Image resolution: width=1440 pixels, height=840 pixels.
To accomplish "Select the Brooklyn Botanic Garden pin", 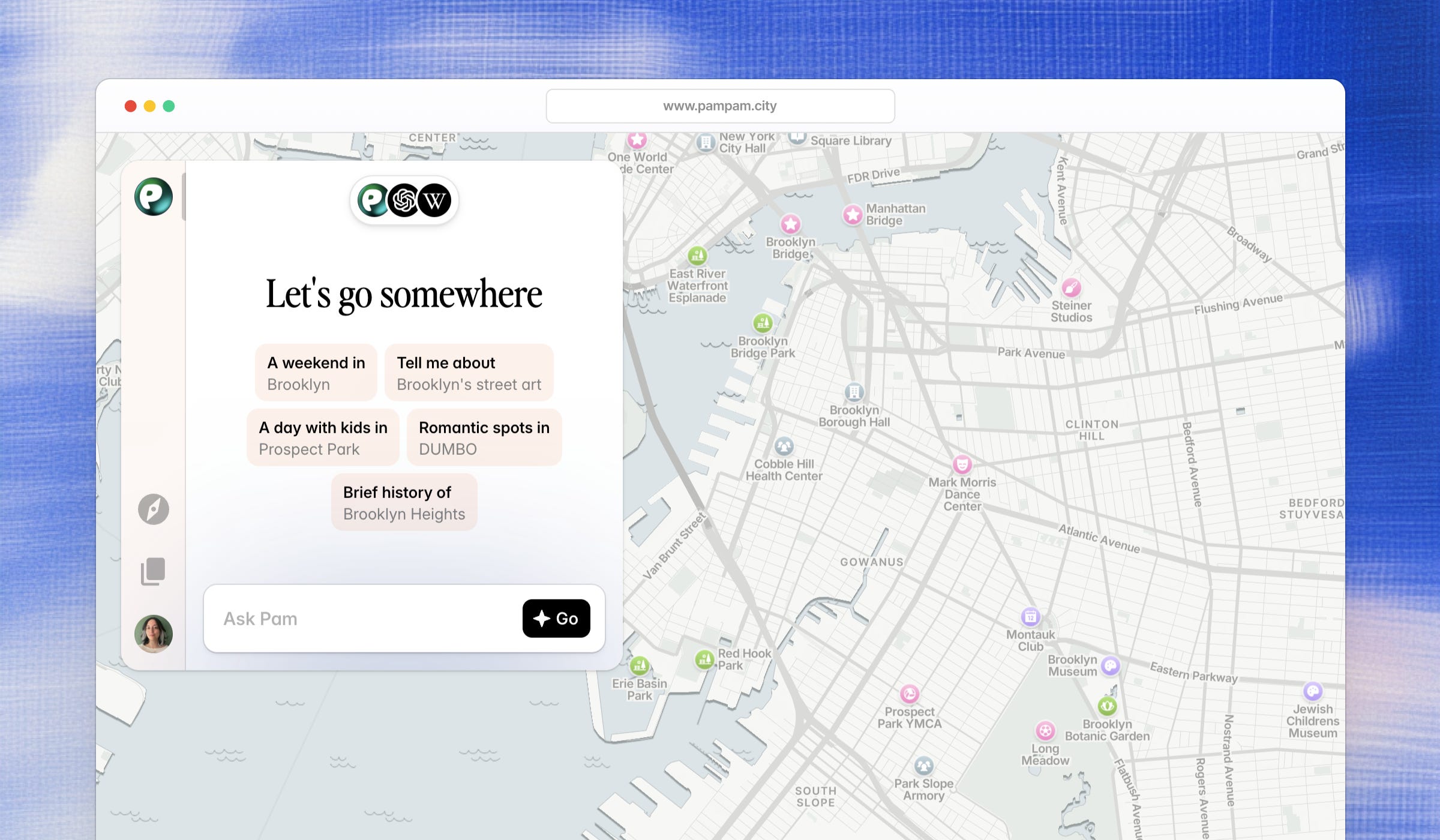I will (1108, 706).
